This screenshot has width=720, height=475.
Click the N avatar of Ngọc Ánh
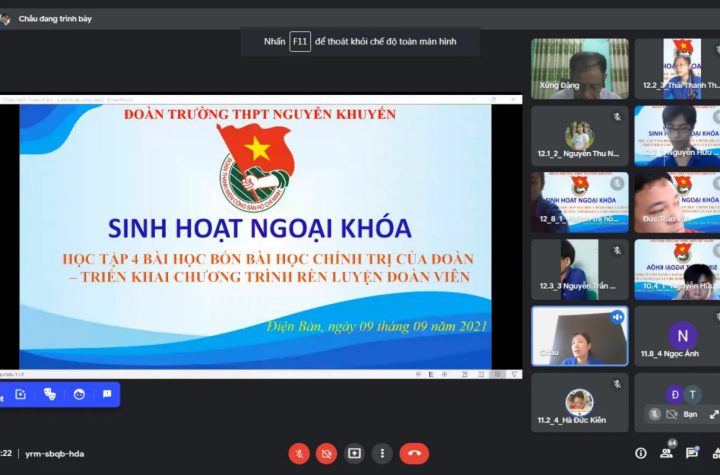click(682, 336)
